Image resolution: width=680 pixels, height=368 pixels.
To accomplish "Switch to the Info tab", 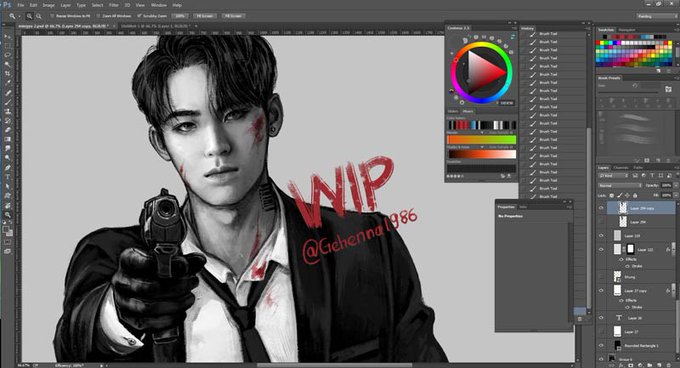I will tap(523, 207).
